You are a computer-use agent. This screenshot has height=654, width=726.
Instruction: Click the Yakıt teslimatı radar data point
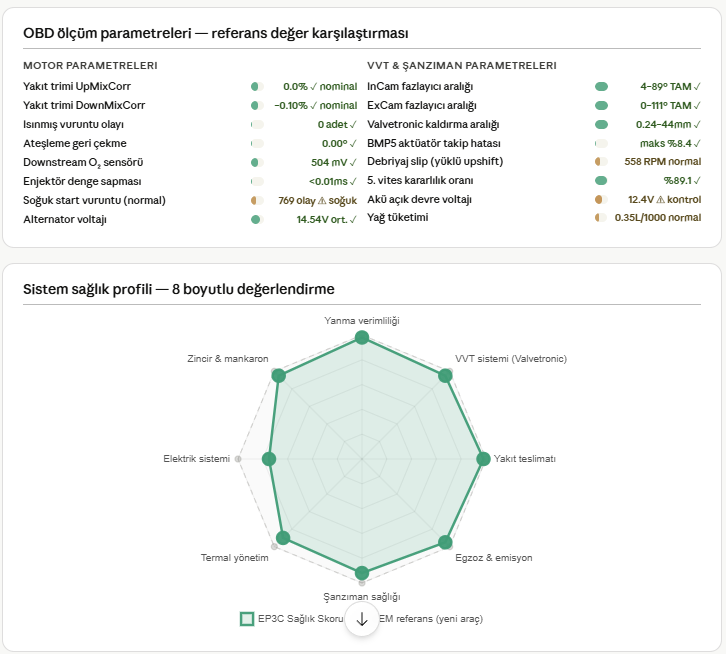pyautogui.click(x=483, y=459)
